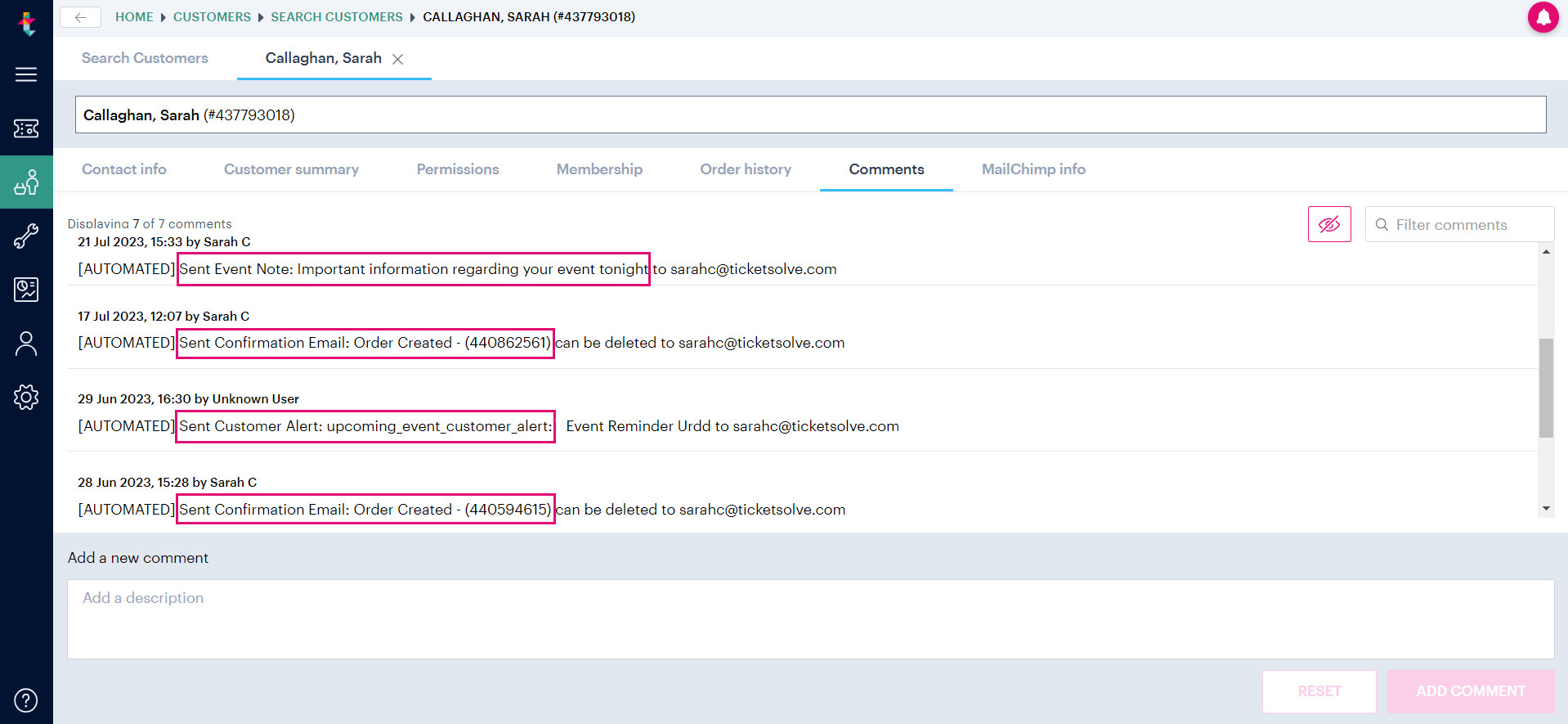Screen dimensions: 1568x724
Task: Navigate to CUSTOMERS breadcrumb
Action: [x=212, y=16]
